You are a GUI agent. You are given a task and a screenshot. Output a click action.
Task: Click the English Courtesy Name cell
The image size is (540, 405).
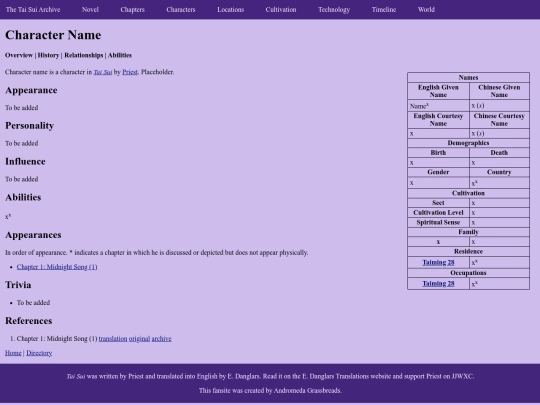pos(438,120)
